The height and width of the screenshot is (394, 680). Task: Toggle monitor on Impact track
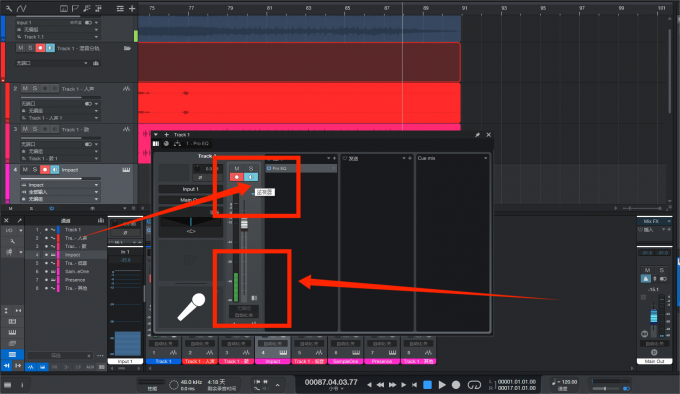[55, 170]
